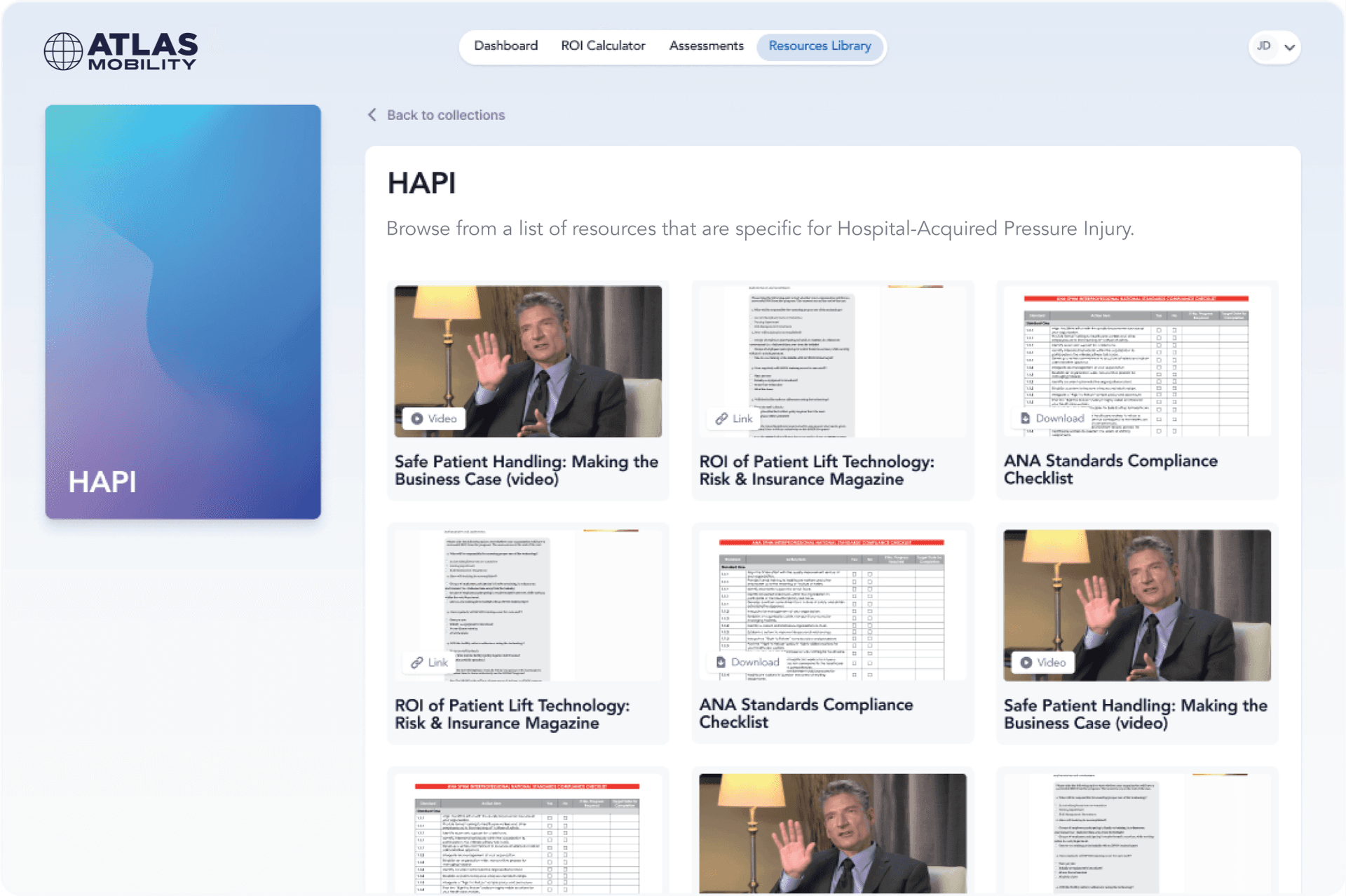Click Link badge on second-row ROI card

(x=429, y=663)
